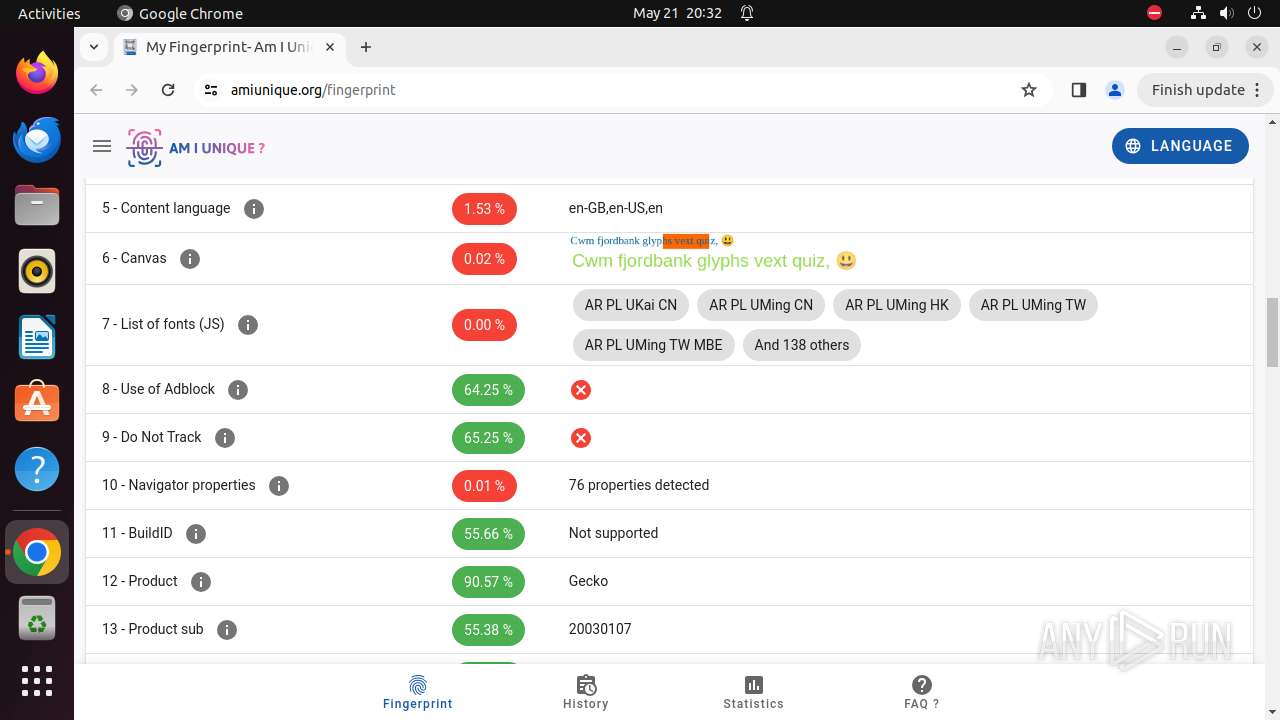Switch to the FAQ bottom tab
1280x720 pixels.
[x=922, y=692]
